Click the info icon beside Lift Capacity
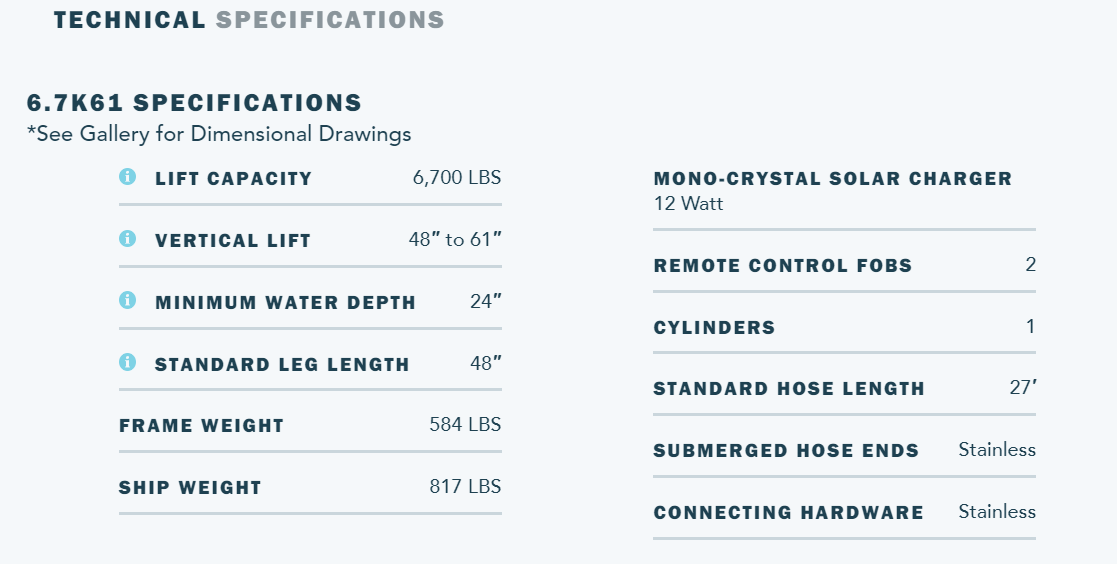The image size is (1117, 564). 127,177
